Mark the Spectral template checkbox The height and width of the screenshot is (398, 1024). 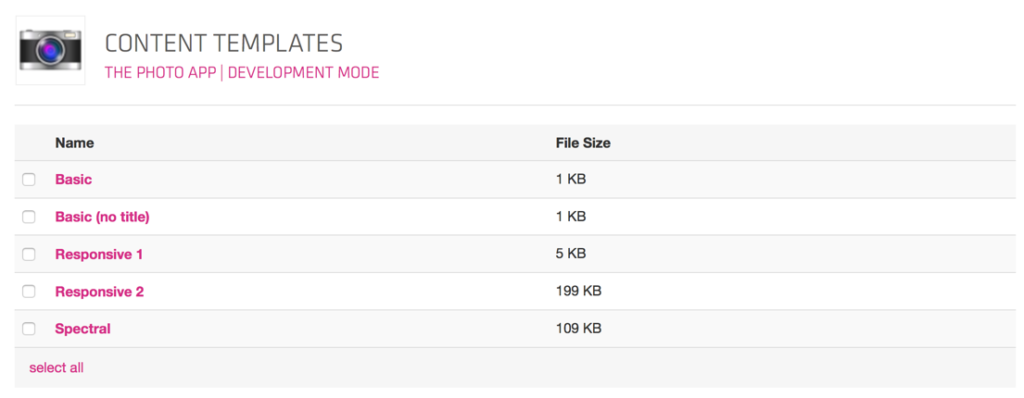(x=29, y=329)
